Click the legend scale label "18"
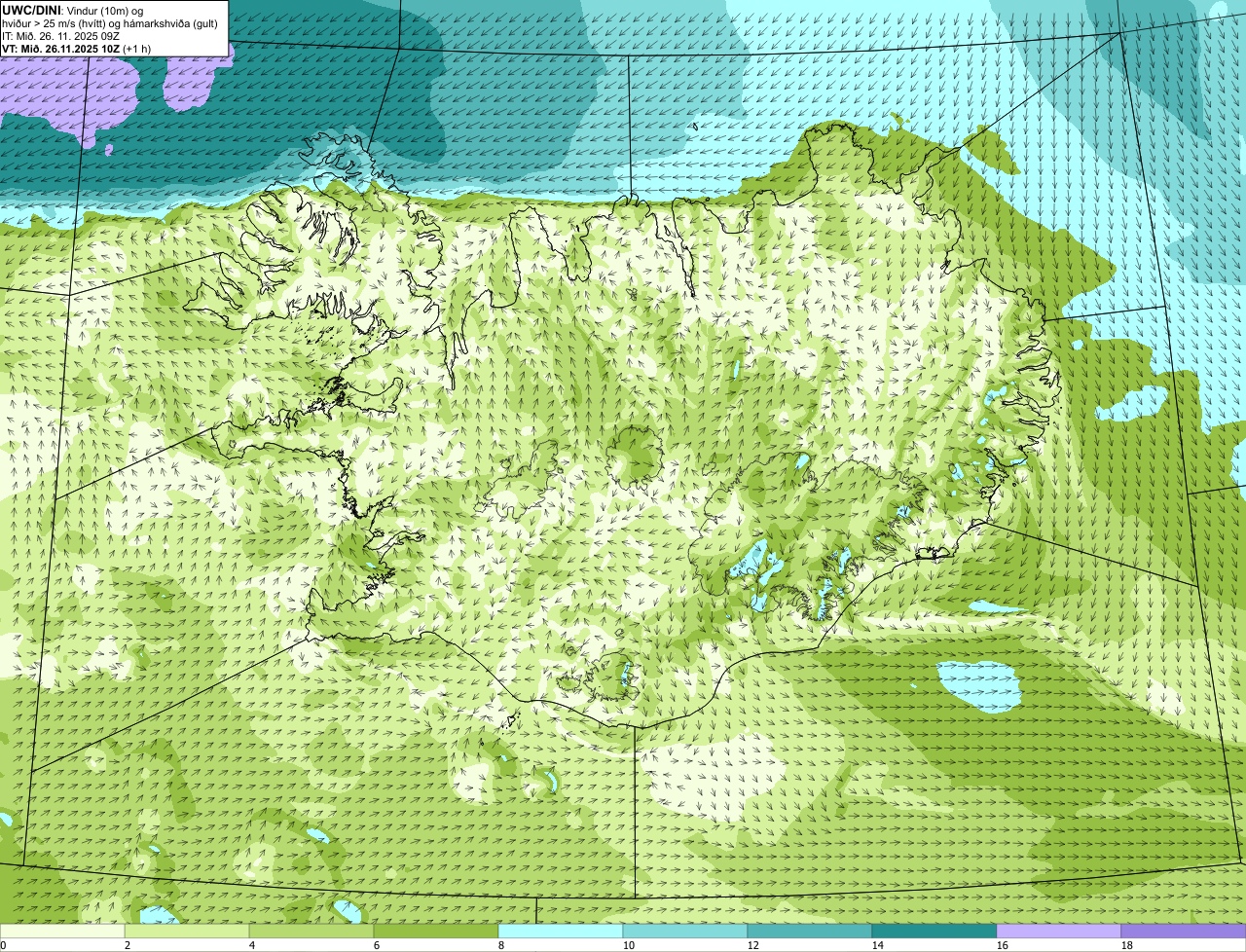This screenshot has width=1246, height=952. 1127,945
